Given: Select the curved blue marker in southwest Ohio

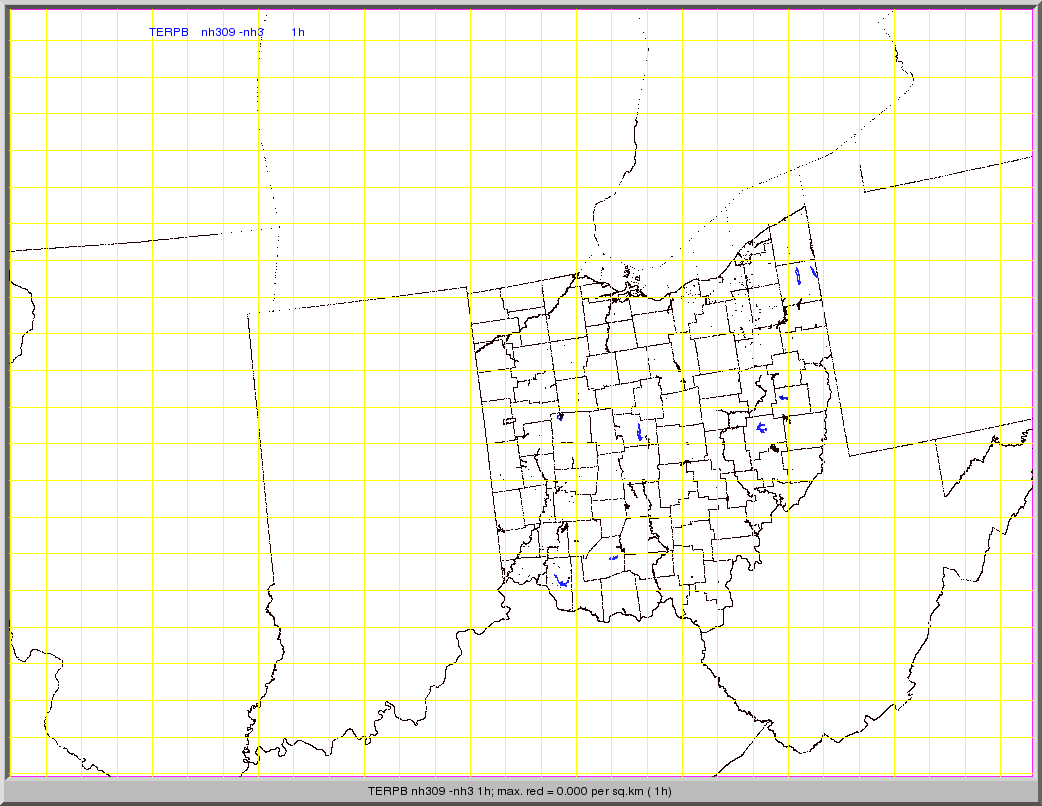Looking at the screenshot, I should coord(562,580).
